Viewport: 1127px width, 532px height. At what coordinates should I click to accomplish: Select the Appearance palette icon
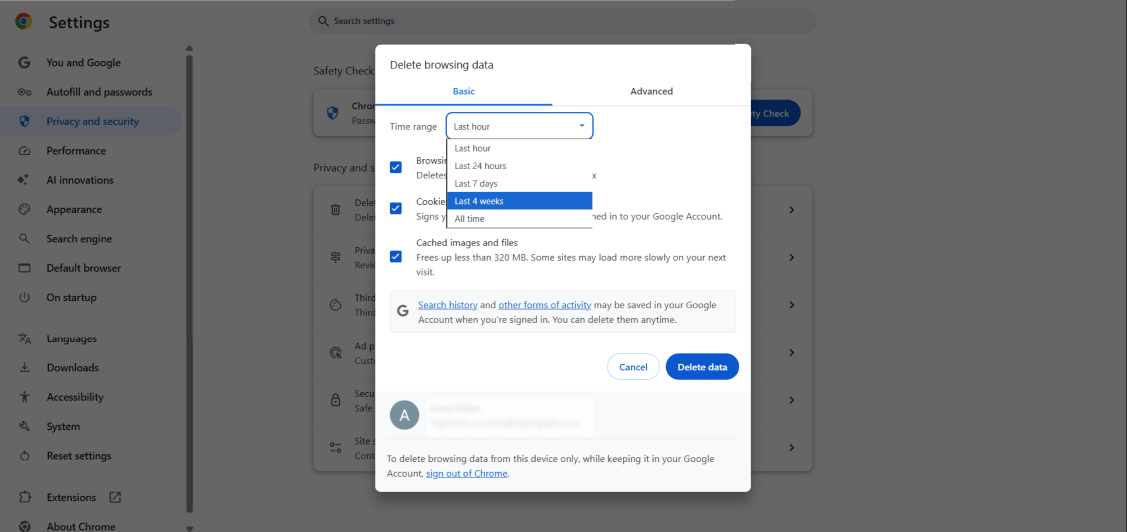point(24,210)
